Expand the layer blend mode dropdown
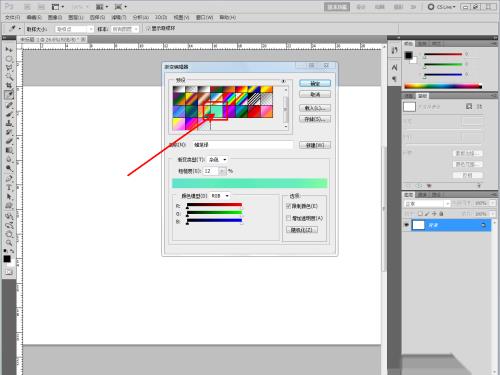 427,203
